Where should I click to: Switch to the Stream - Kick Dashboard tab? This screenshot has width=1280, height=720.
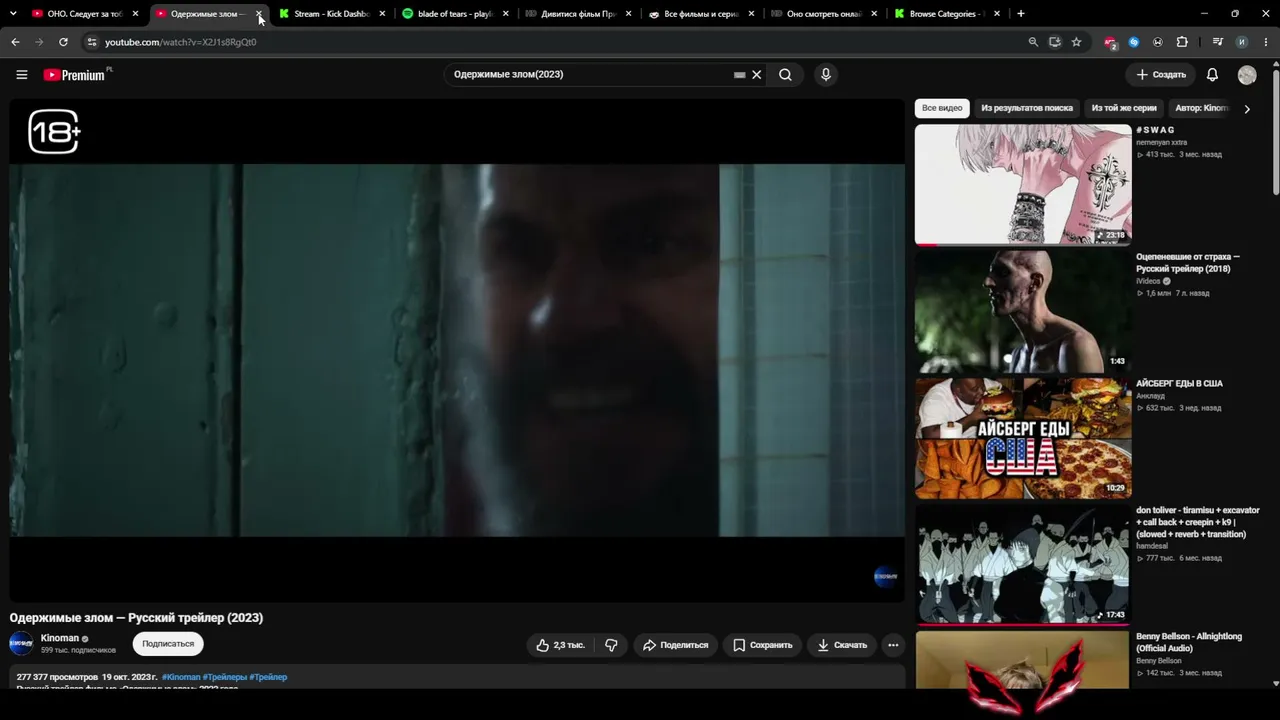tap(332, 14)
